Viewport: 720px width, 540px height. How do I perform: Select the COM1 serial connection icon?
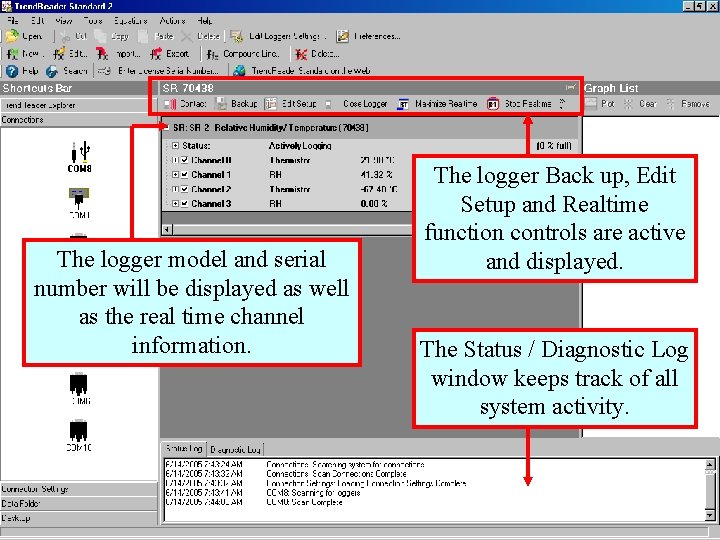tap(79, 198)
